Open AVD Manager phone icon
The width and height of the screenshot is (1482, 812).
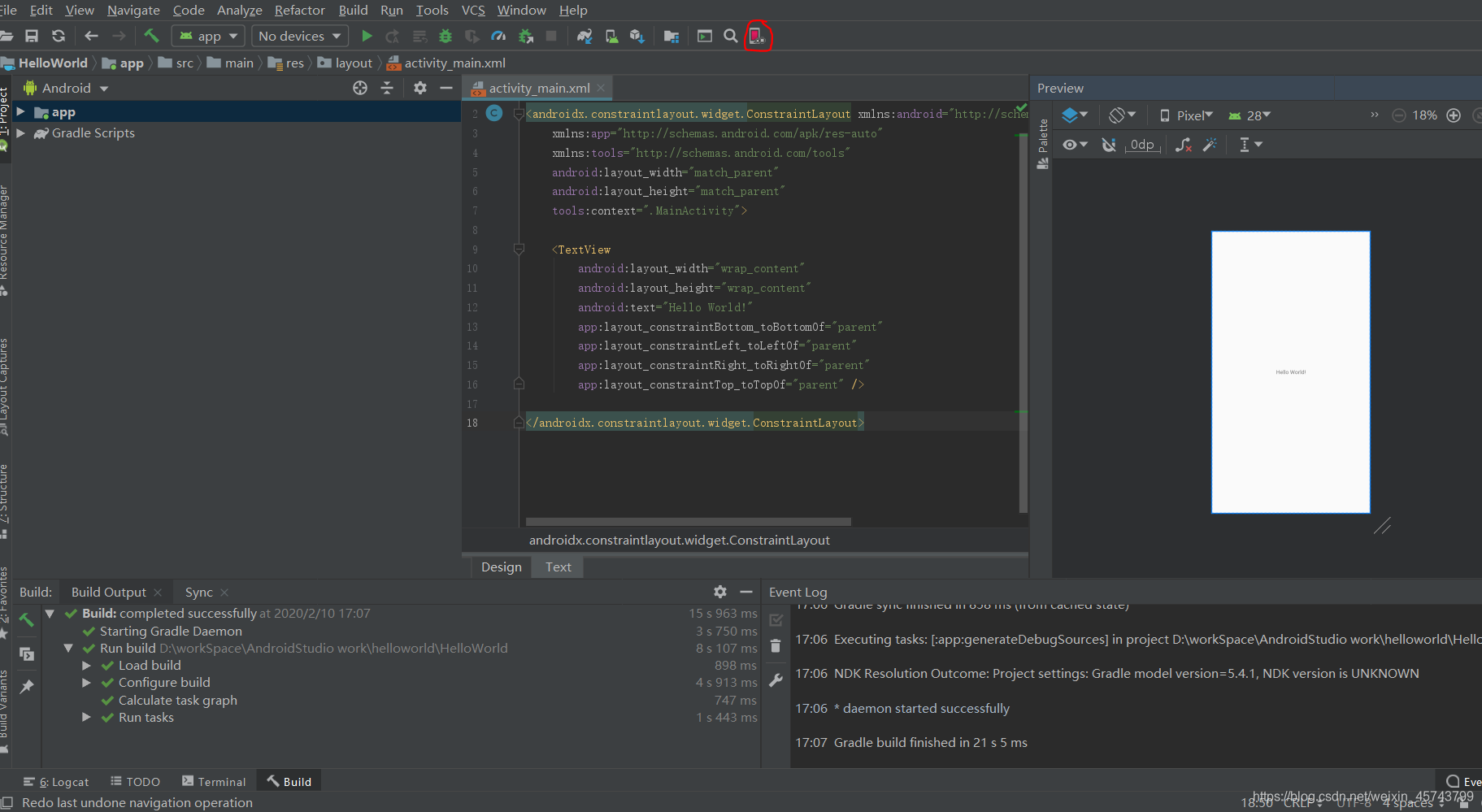click(x=611, y=36)
